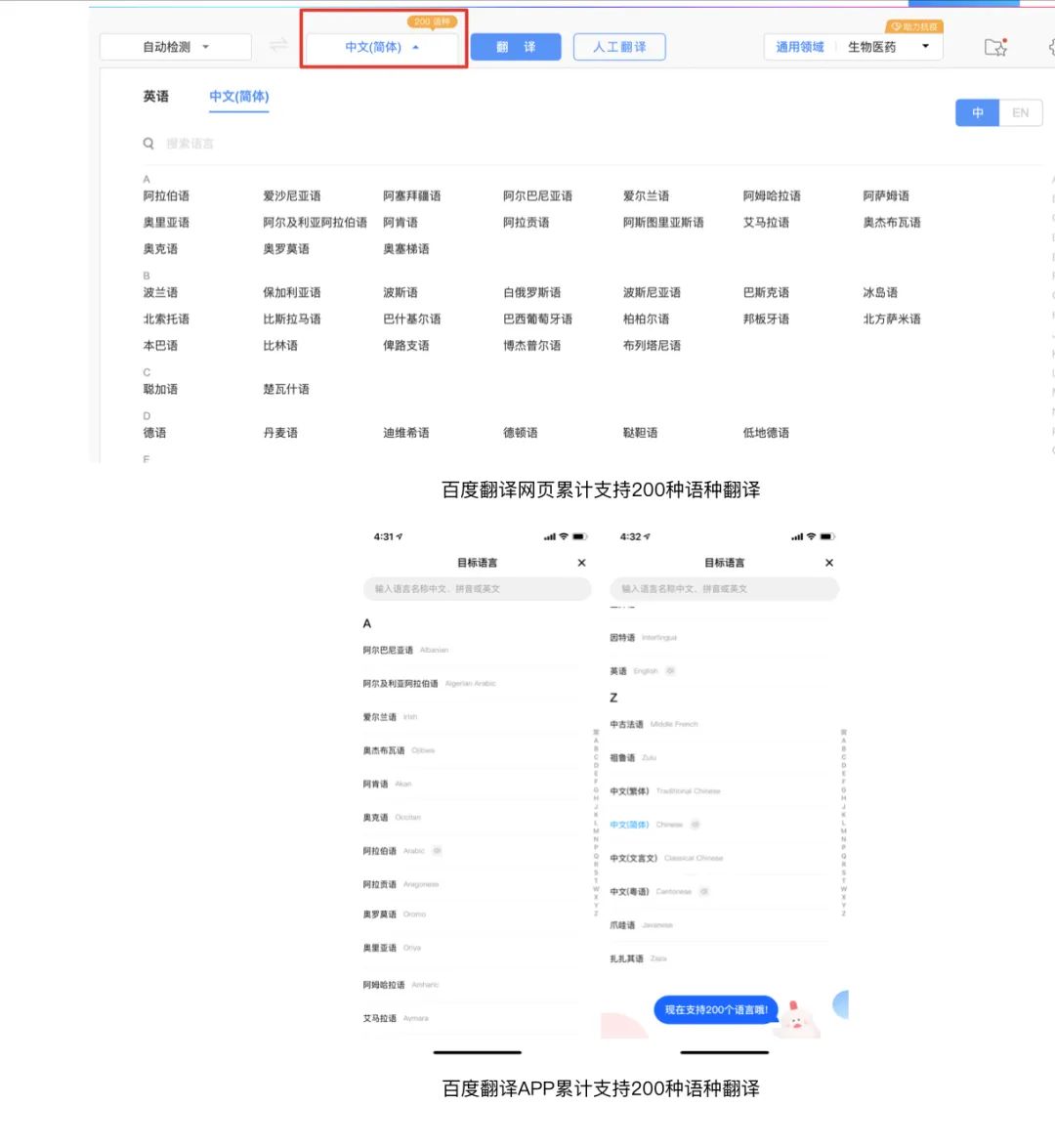The height and width of the screenshot is (1148, 1055).
Task: Open the favorites folder-star icon
Action: pos(995,47)
